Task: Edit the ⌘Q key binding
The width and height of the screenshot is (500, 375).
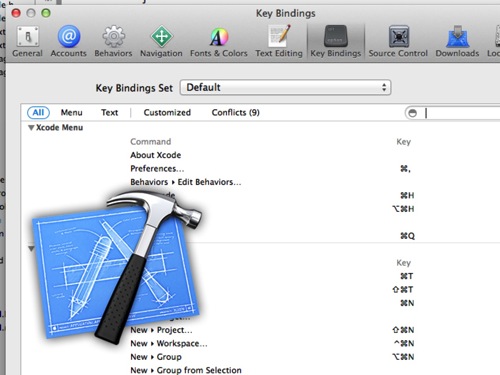Action: point(407,236)
